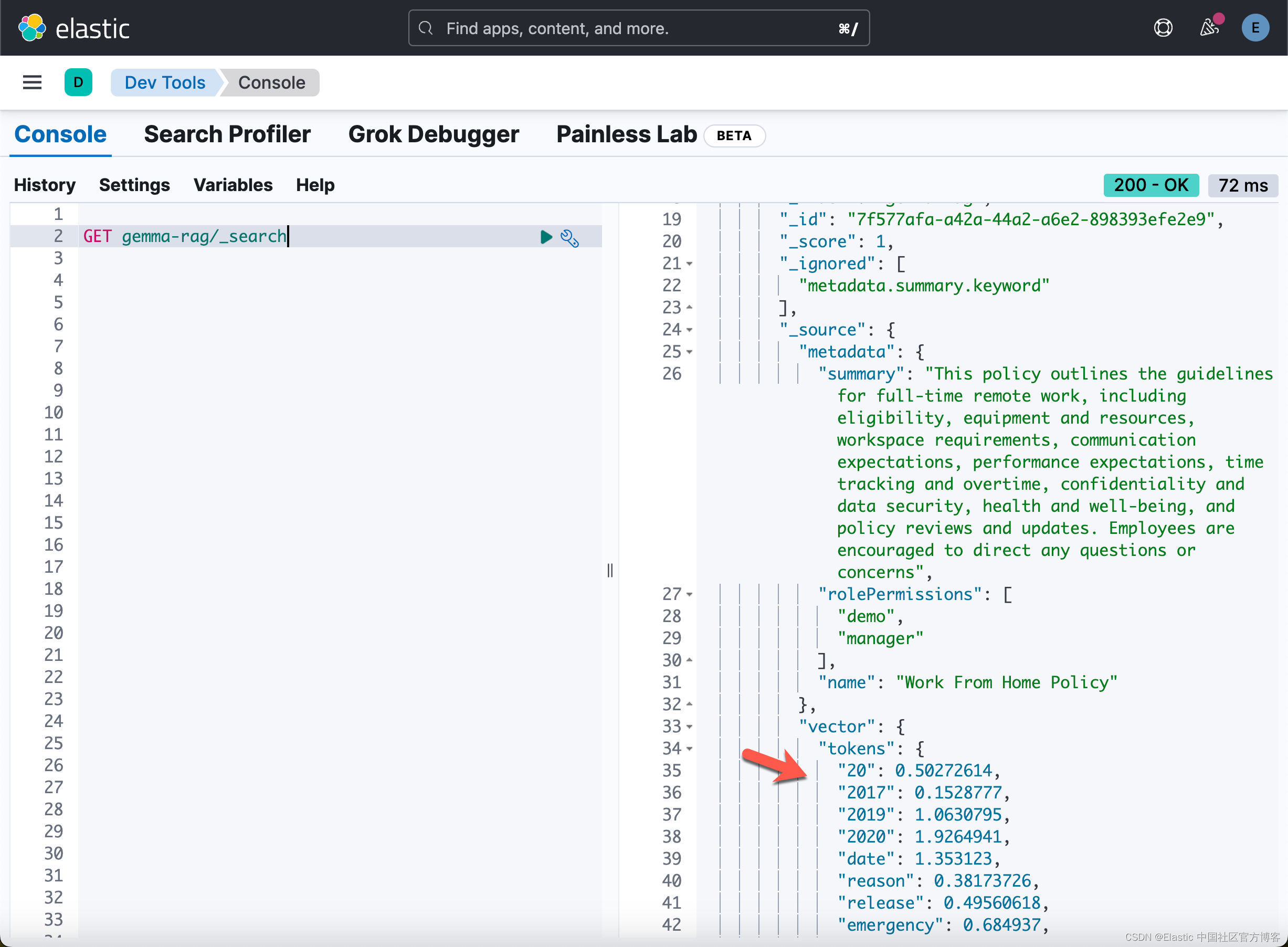Switch to the Grok Debugger tab

(434, 135)
